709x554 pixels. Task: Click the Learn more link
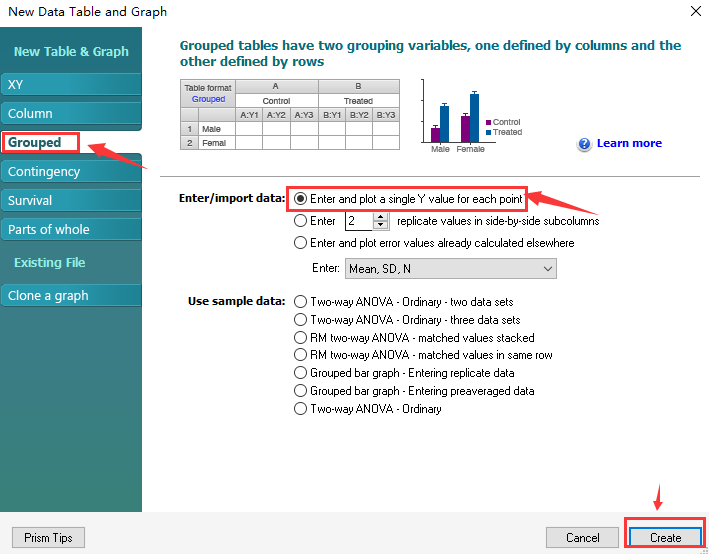(x=629, y=143)
